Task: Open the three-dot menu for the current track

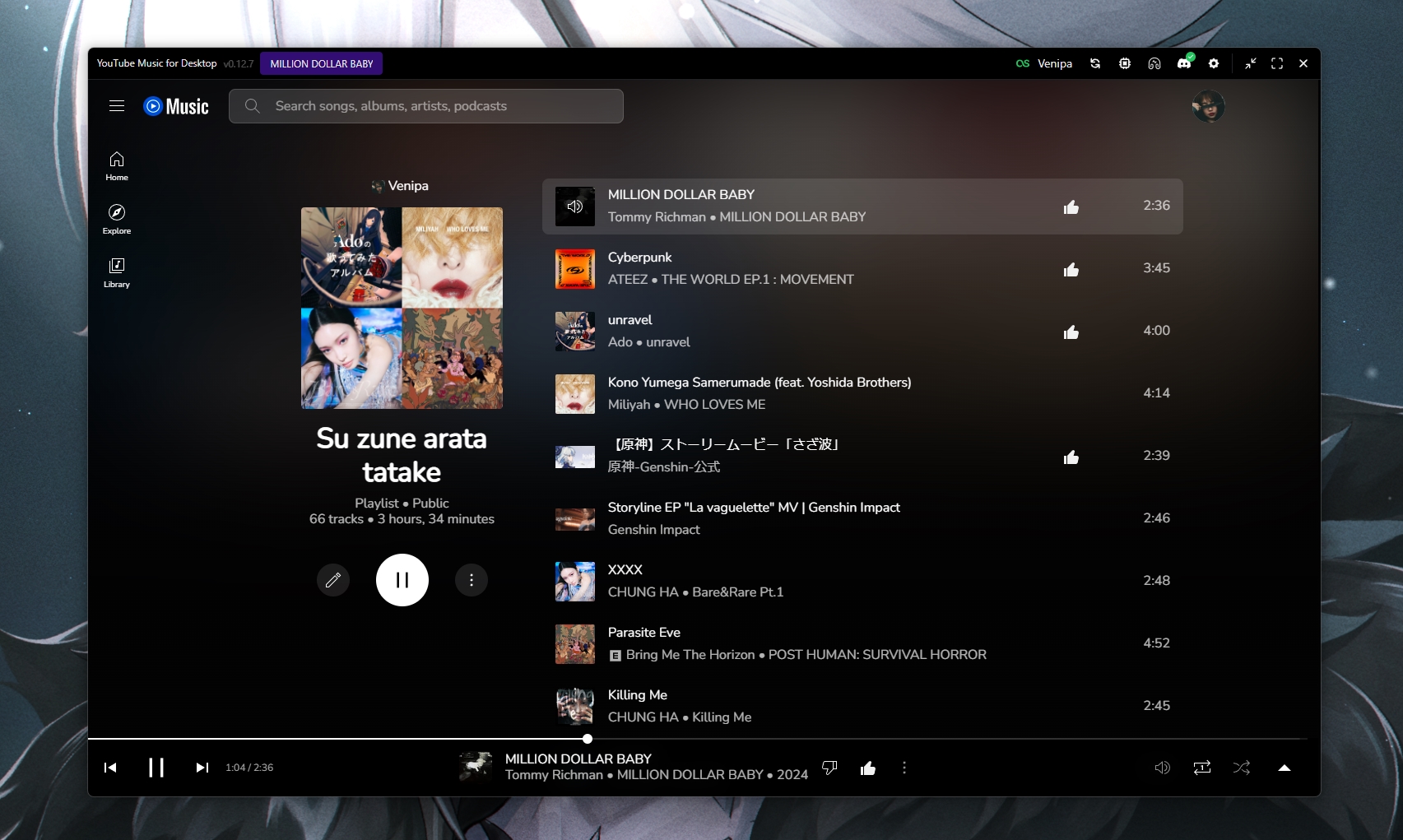Action: 904,768
